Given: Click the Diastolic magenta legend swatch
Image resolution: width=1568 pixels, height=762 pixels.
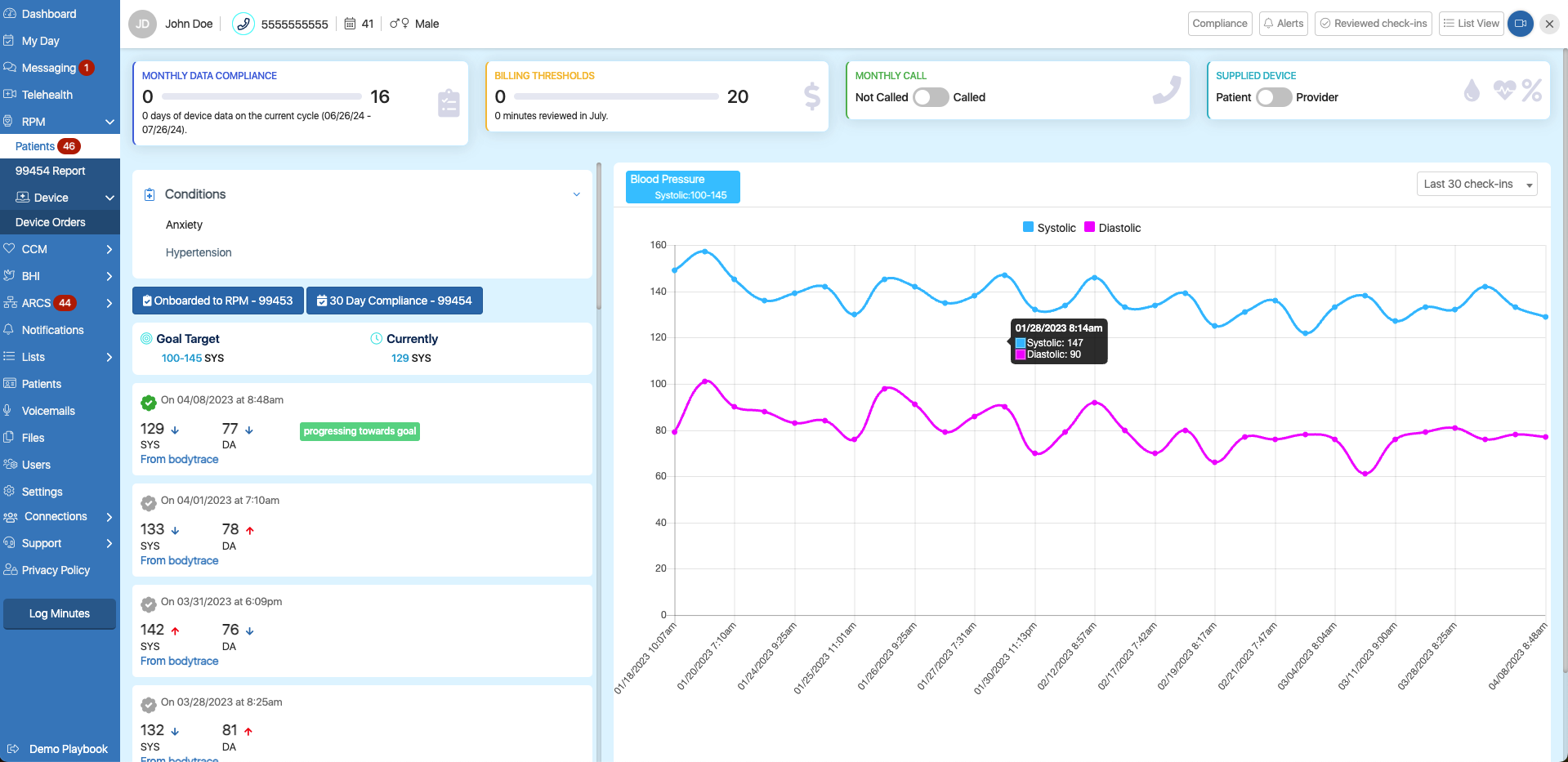Looking at the screenshot, I should point(1089,228).
